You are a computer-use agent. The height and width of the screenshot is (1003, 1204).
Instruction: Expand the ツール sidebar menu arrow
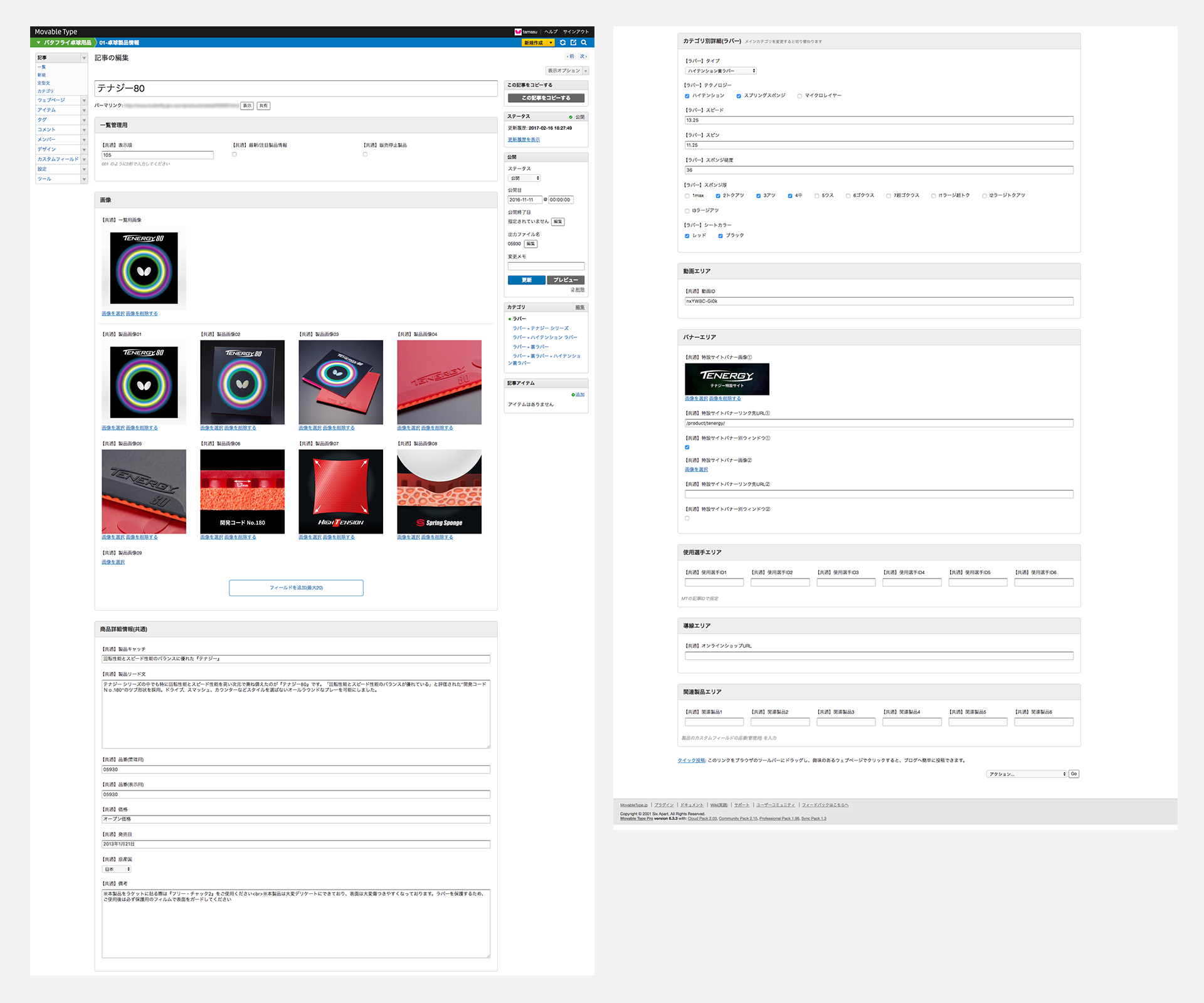(x=84, y=179)
